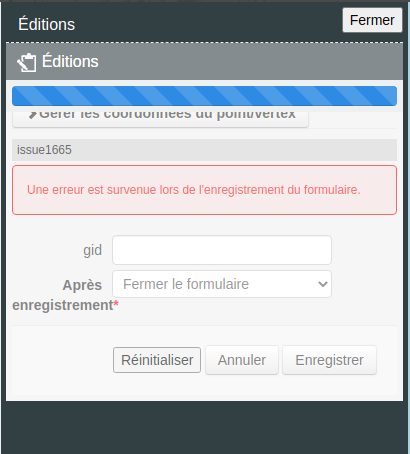Click the red error alert message
The height and width of the screenshot is (454, 410).
pyautogui.click(x=204, y=190)
